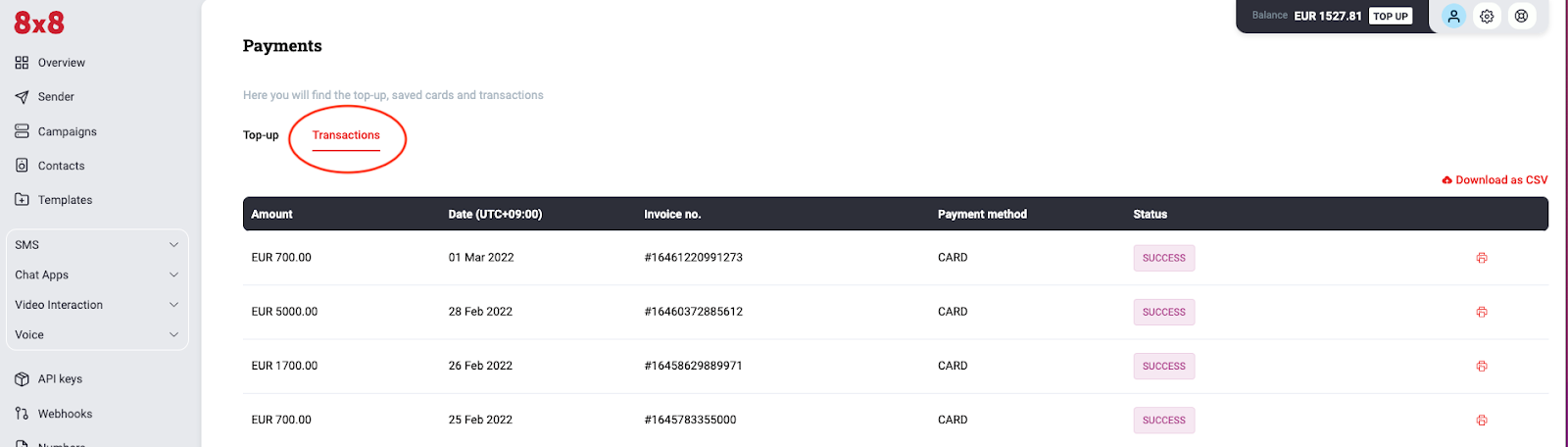Click the user profile icon
This screenshot has width=1568, height=447.
tap(1454, 16)
